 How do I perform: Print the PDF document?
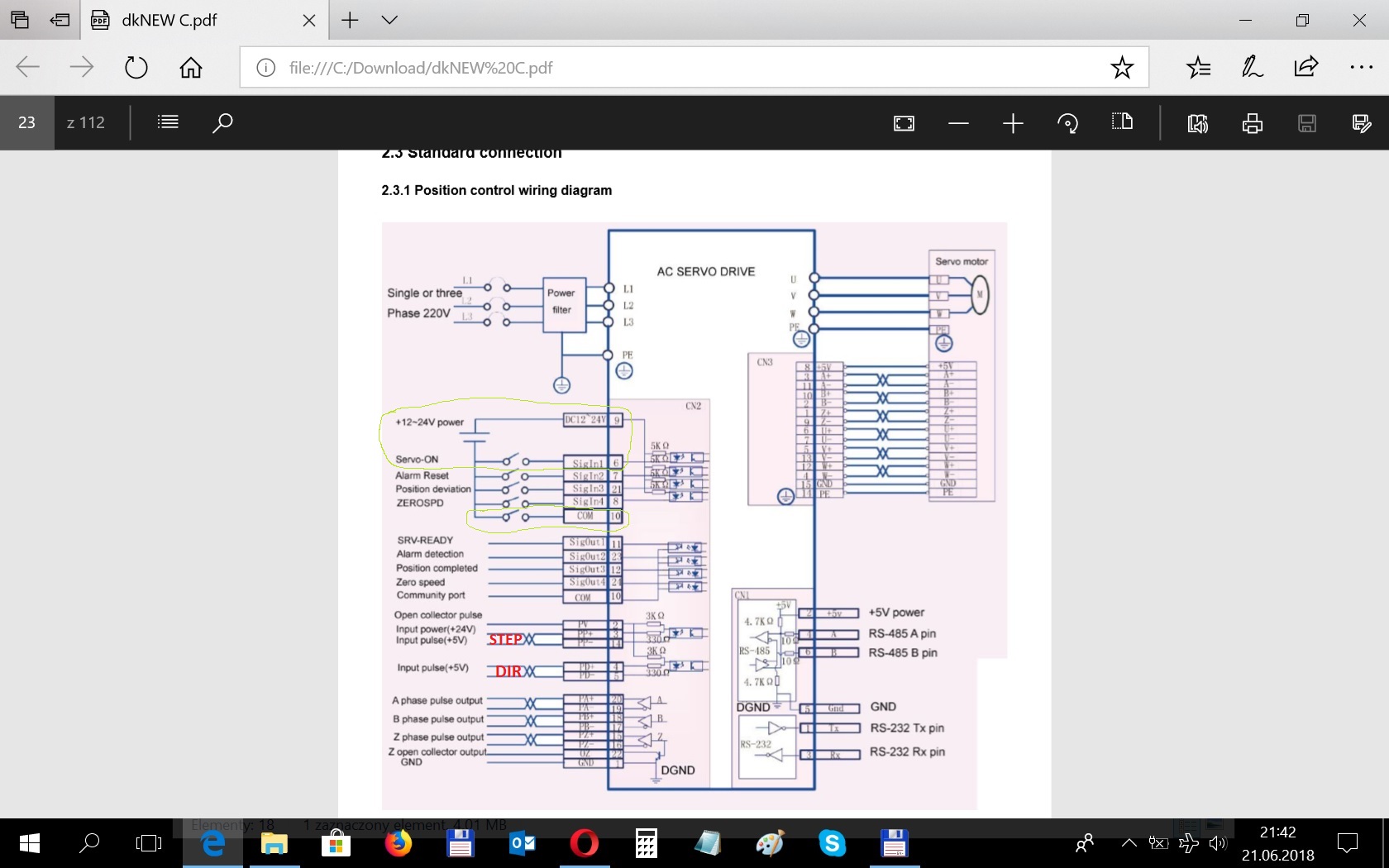tap(1252, 123)
